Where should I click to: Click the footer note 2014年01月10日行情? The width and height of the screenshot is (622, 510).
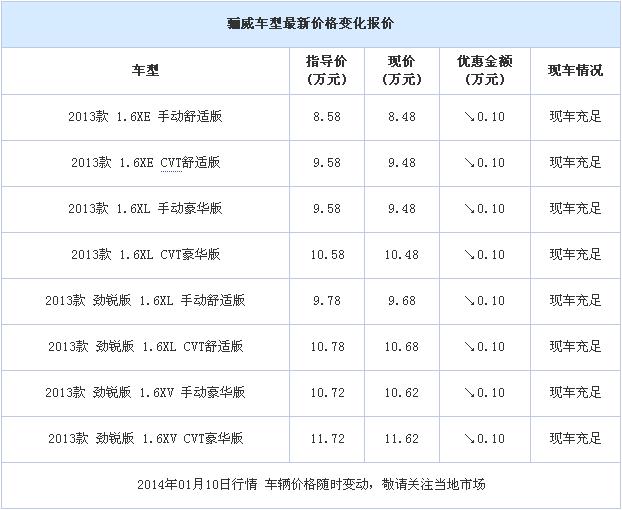tap(197, 485)
